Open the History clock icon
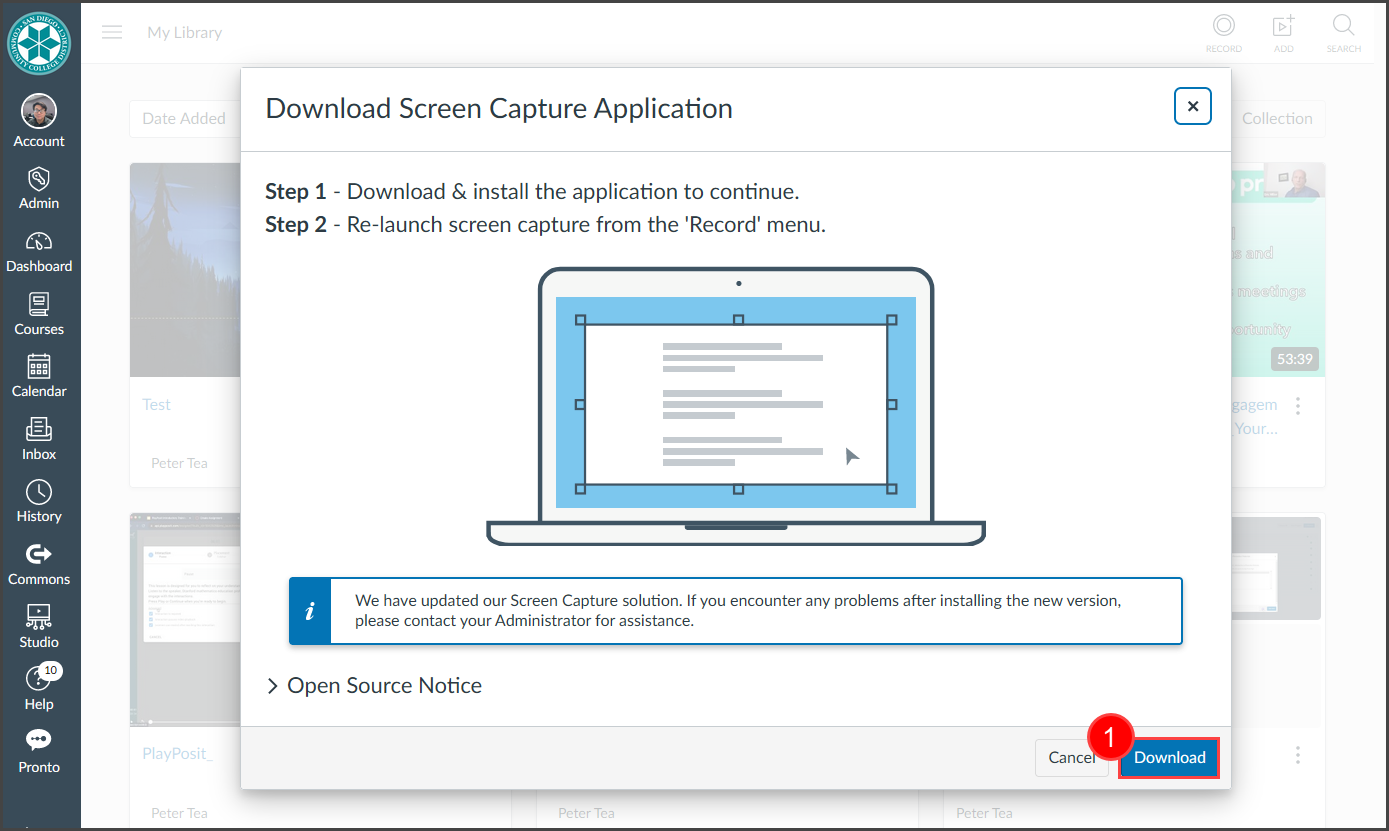Screen dimensions: 1389x831 point(39,493)
